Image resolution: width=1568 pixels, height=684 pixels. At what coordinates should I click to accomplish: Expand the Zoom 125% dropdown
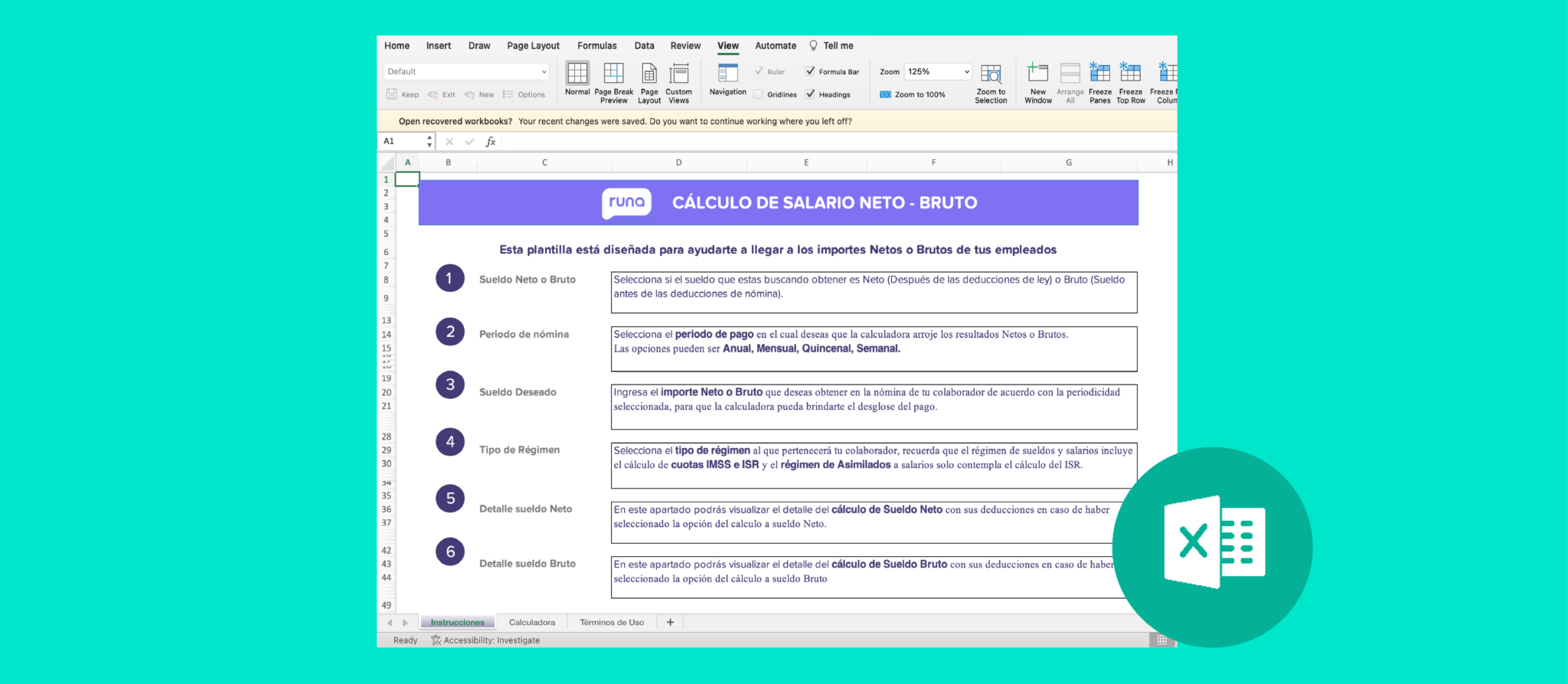click(966, 71)
